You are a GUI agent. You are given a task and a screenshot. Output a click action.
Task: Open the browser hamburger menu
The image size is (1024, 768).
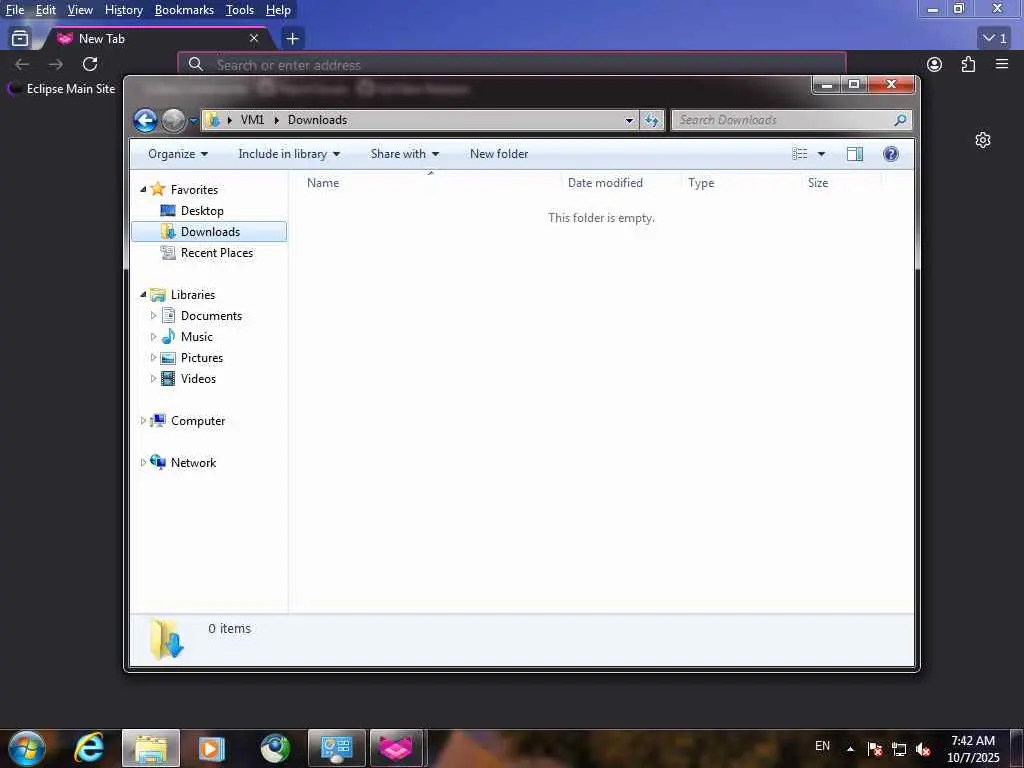1002,64
